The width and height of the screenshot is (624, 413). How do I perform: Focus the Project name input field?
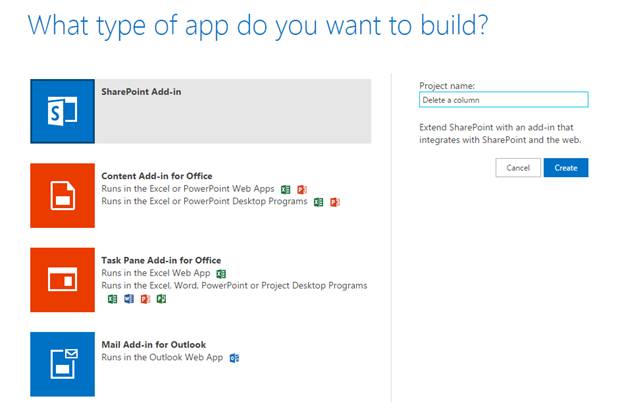pos(503,99)
